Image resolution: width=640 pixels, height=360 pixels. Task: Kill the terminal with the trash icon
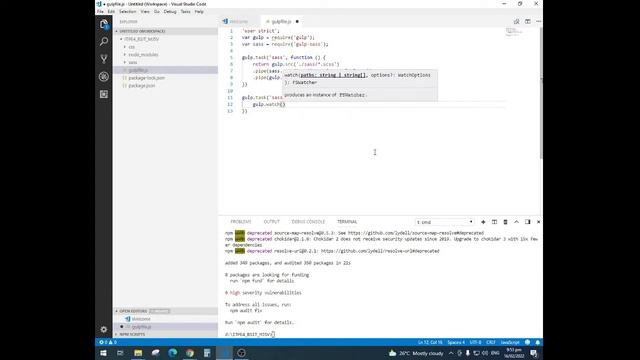(505, 222)
